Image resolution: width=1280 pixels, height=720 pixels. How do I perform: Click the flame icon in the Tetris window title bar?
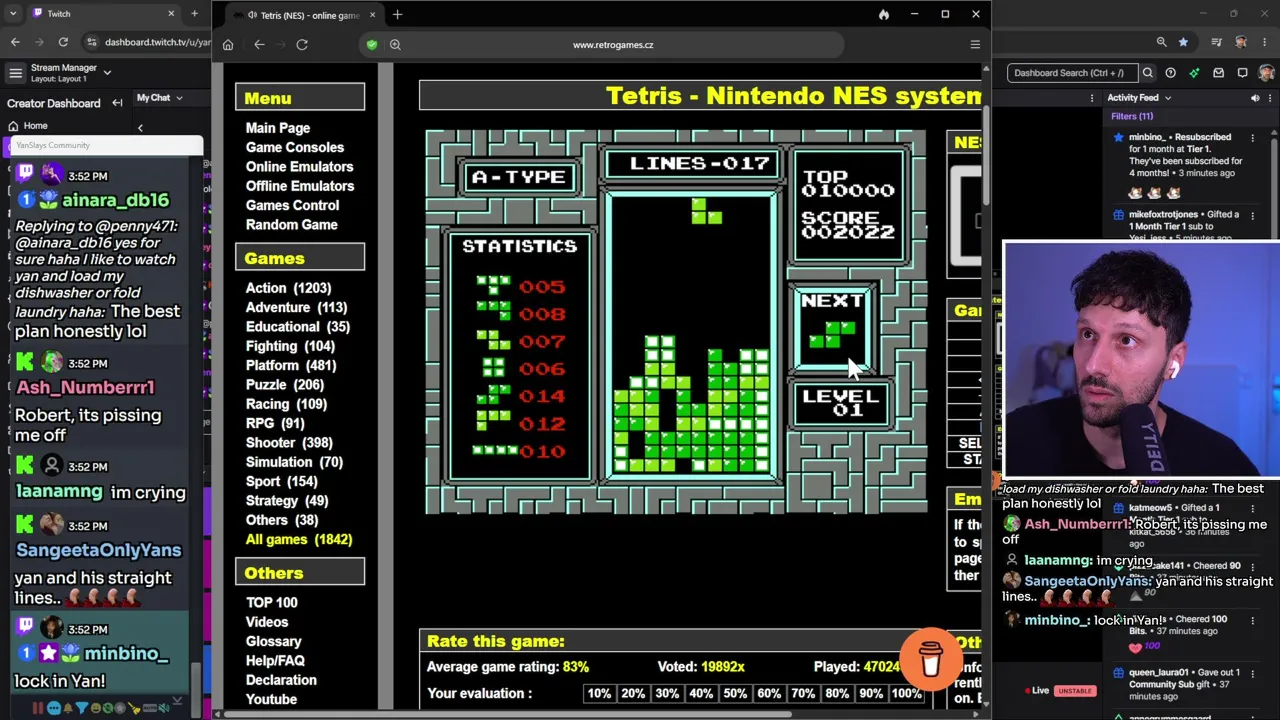(x=884, y=15)
